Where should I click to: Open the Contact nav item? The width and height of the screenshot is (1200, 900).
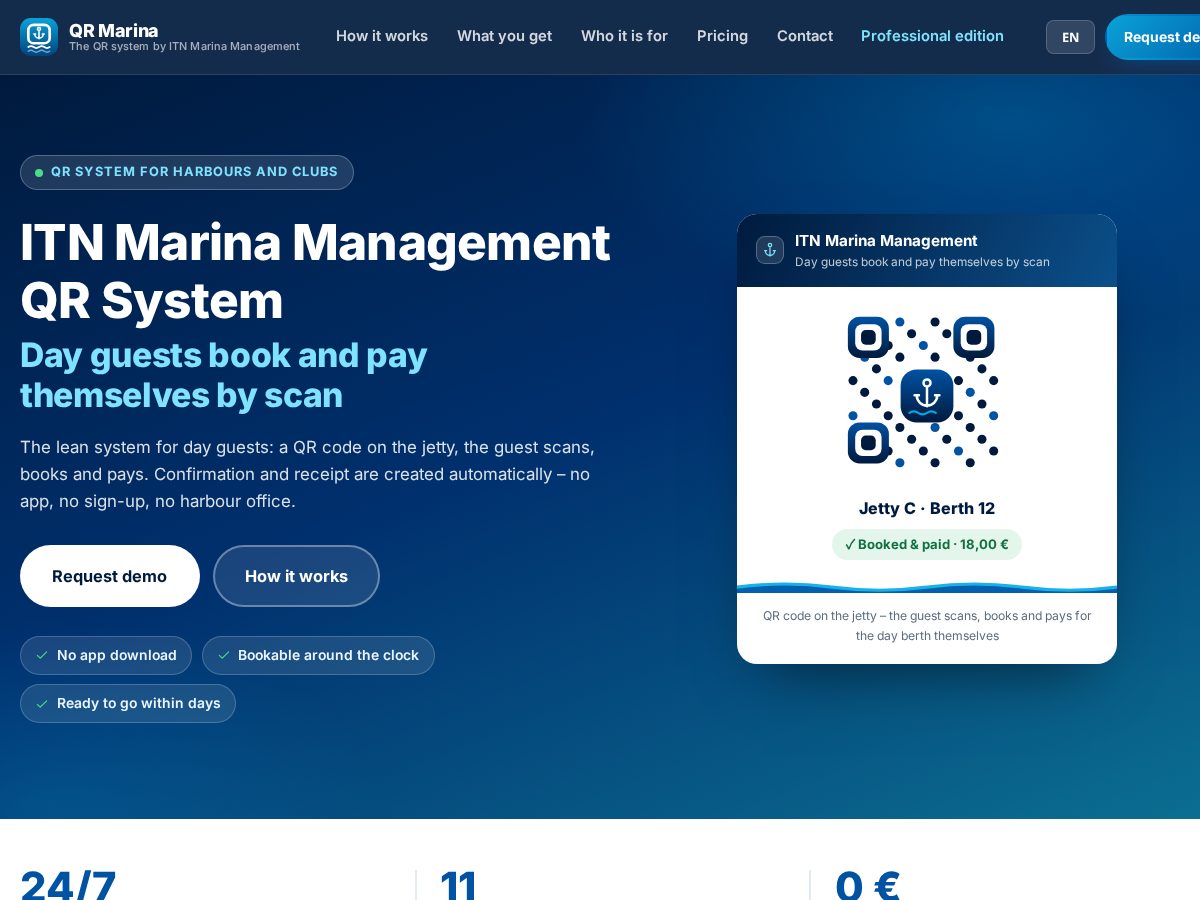pos(805,36)
